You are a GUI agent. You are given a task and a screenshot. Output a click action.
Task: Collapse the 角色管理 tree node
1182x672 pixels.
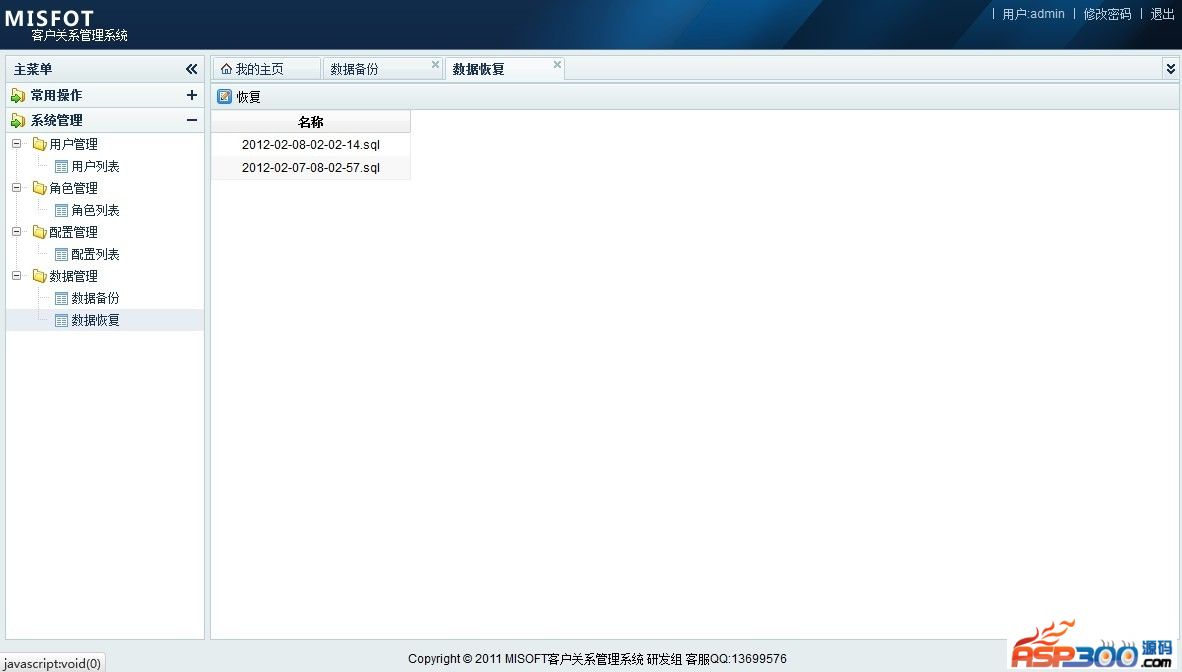17,188
